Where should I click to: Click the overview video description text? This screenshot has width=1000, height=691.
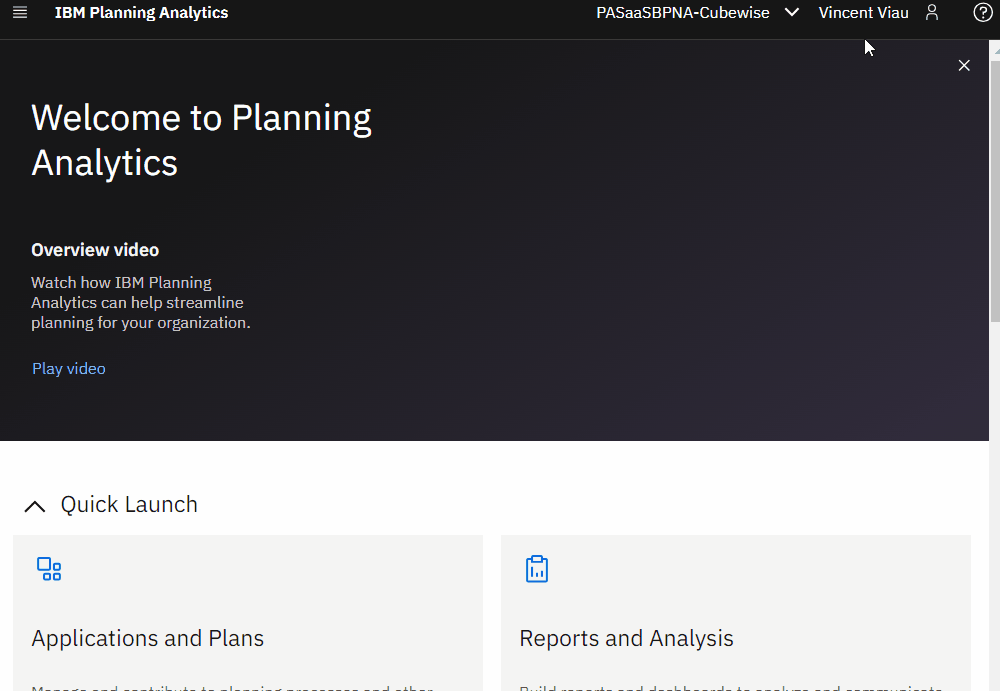click(140, 303)
